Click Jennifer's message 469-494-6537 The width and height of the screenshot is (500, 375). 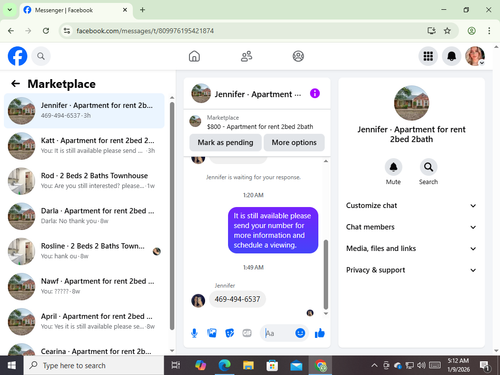[237, 299]
